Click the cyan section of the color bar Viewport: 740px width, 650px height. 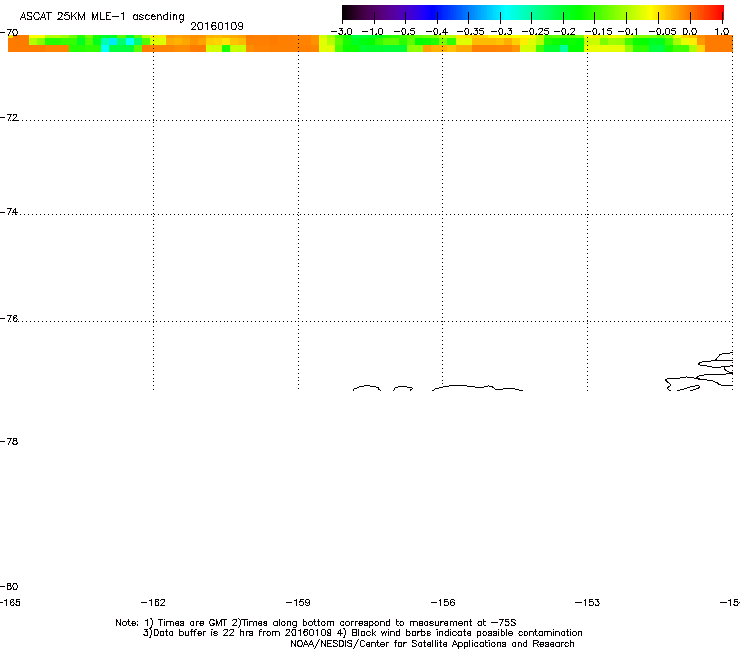pyautogui.click(x=505, y=12)
